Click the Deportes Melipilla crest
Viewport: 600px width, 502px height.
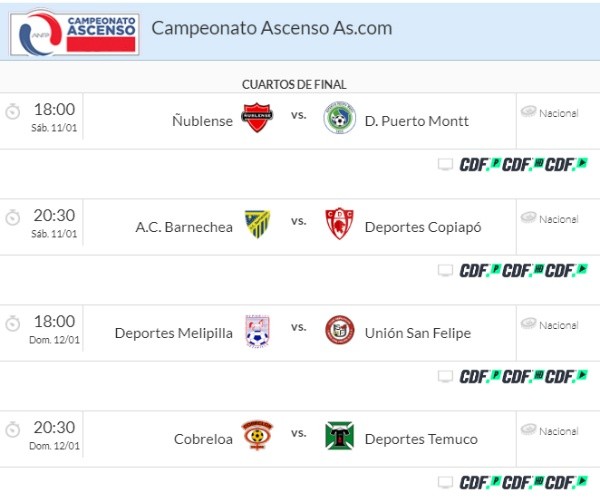pos(257,330)
